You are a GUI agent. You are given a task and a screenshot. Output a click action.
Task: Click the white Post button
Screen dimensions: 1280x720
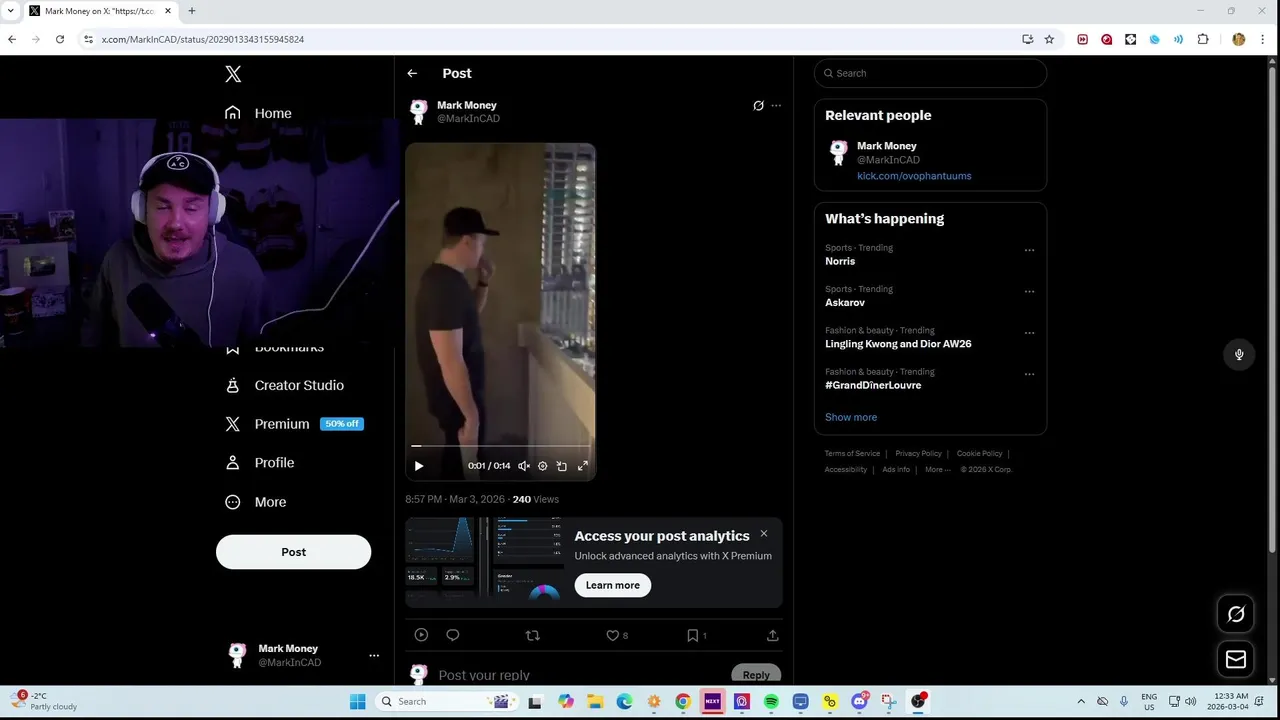[x=293, y=552]
